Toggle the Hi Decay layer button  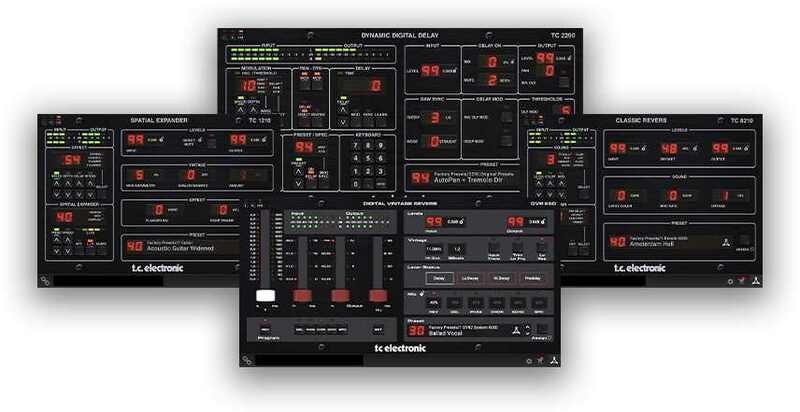[503, 277]
